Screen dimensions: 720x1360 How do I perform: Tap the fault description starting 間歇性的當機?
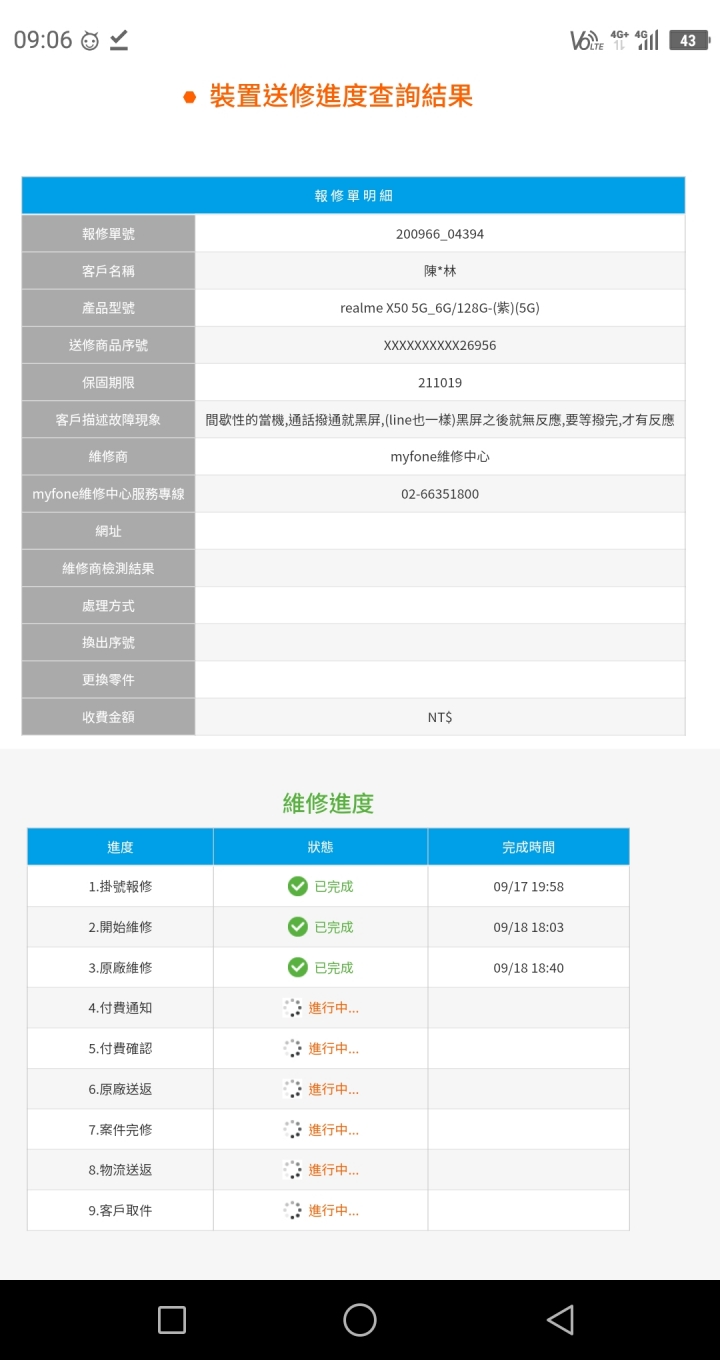tap(440, 420)
